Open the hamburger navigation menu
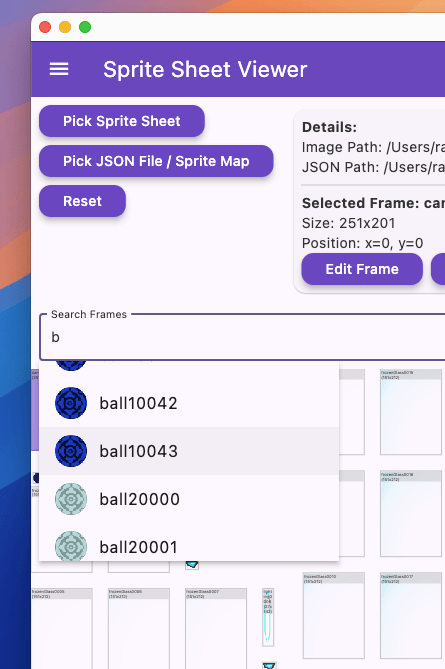 point(59,69)
